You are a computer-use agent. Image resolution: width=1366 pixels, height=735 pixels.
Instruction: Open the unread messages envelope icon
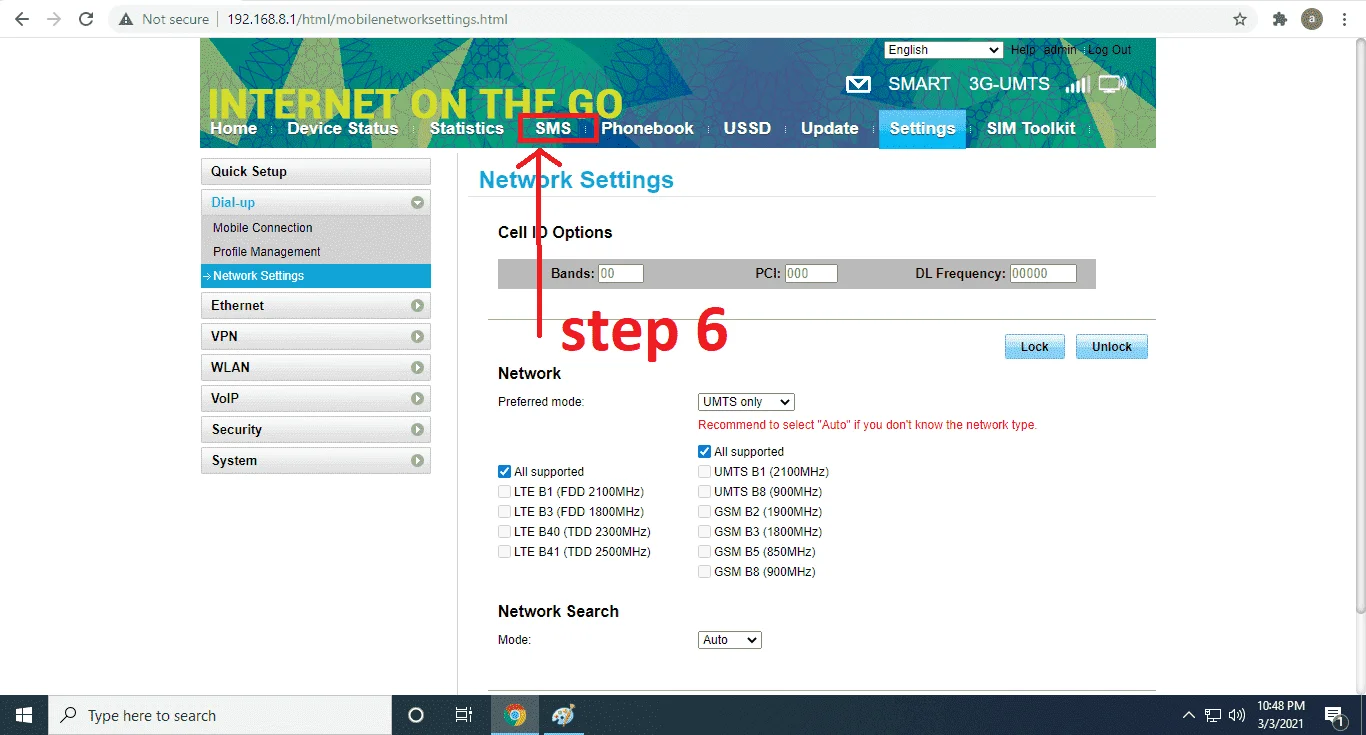point(858,85)
